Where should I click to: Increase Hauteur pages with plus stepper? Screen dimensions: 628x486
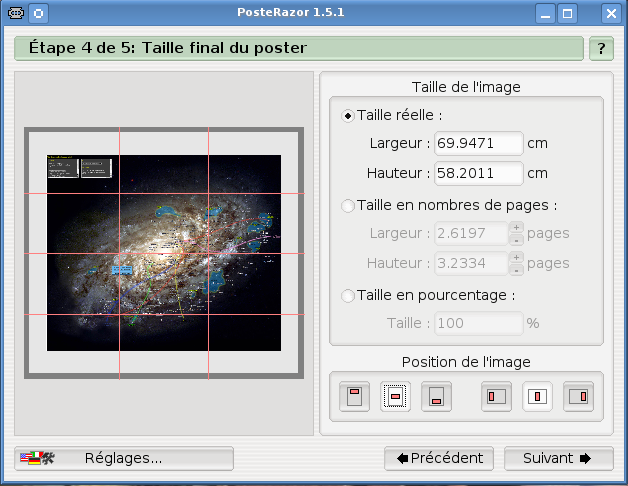[x=516, y=257]
